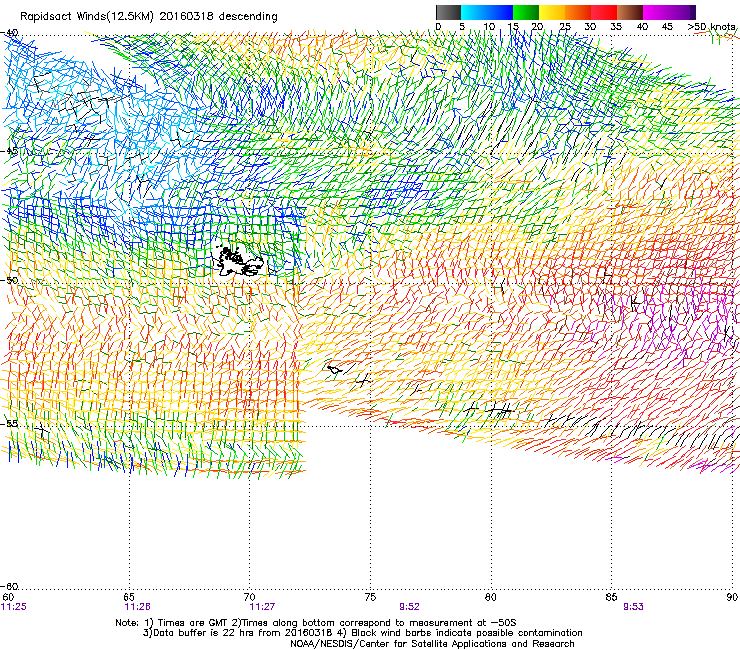Click the '85' longitude axis label

point(611,597)
